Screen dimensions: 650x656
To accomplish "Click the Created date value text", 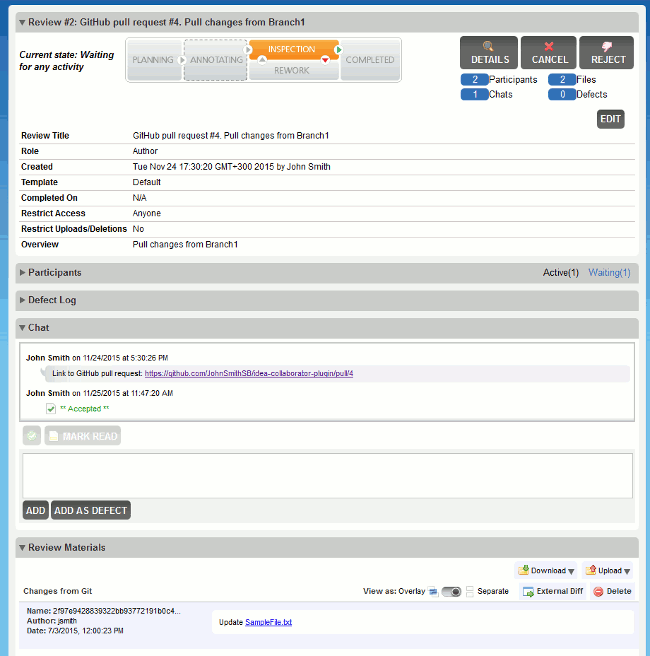I will click(231, 167).
